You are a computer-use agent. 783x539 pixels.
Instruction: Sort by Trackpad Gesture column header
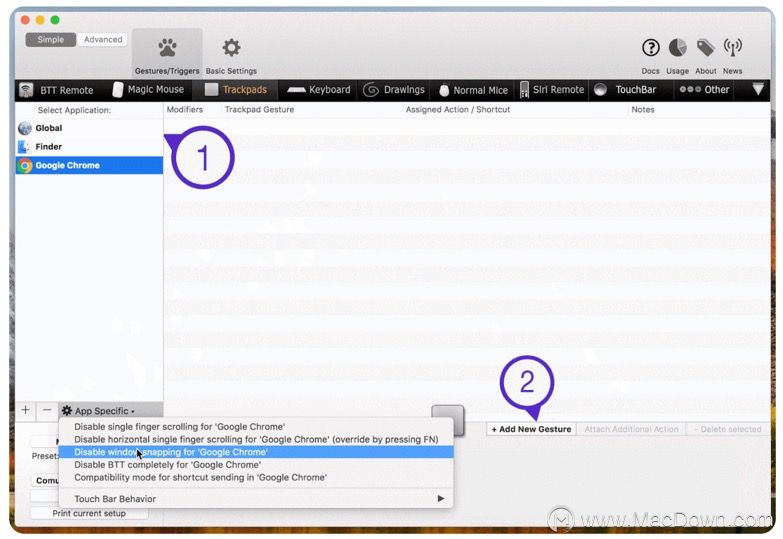259,109
